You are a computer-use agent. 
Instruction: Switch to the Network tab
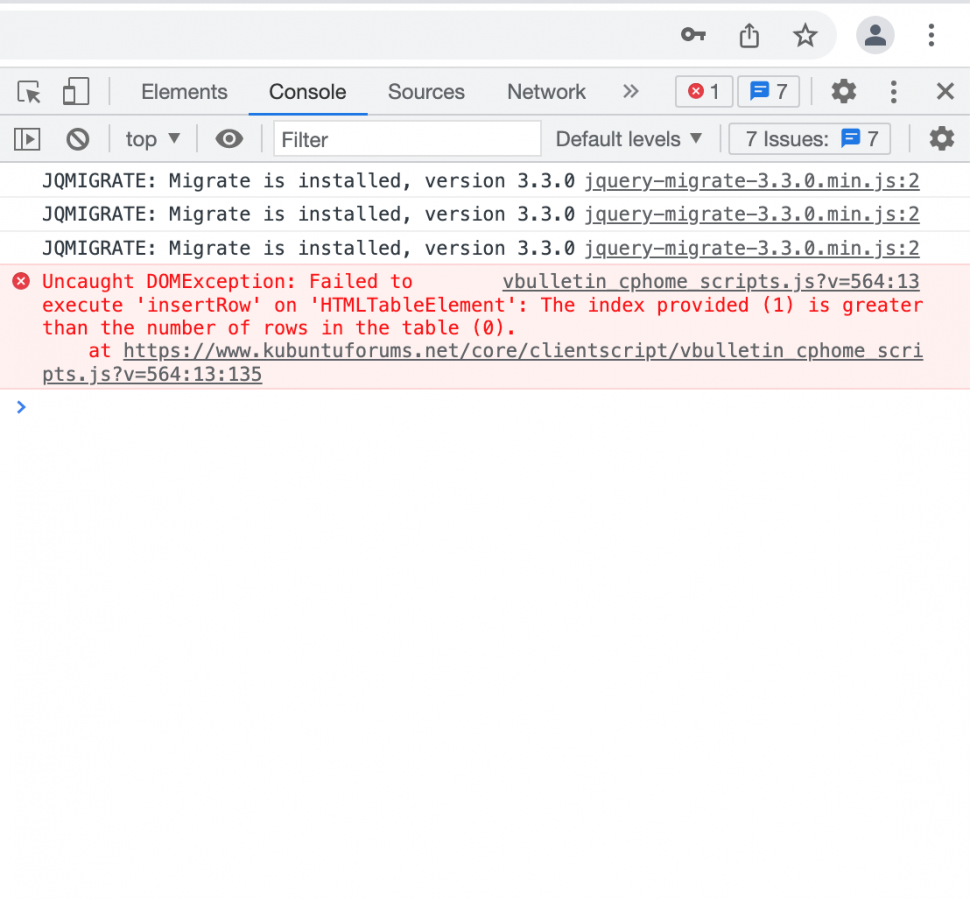[546, 92]
